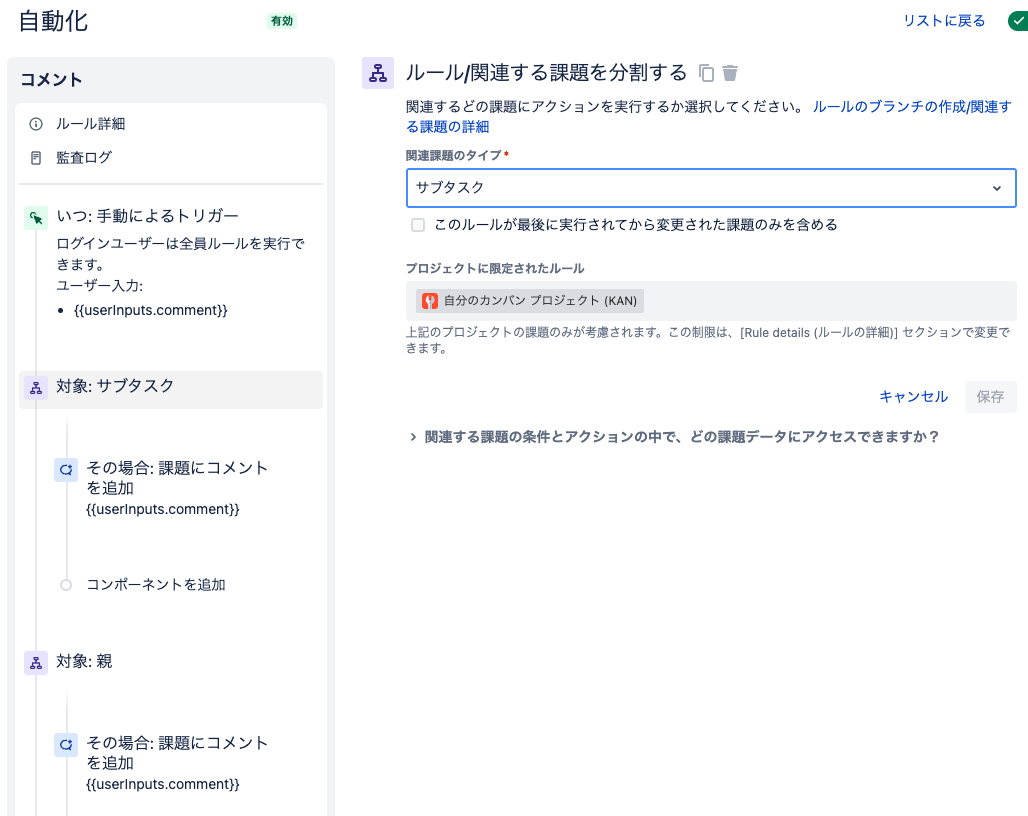This screenshot has height=816, width=1028.
Task: Click the manual trigger cursor icon
Action: click(x=36, y=217)
